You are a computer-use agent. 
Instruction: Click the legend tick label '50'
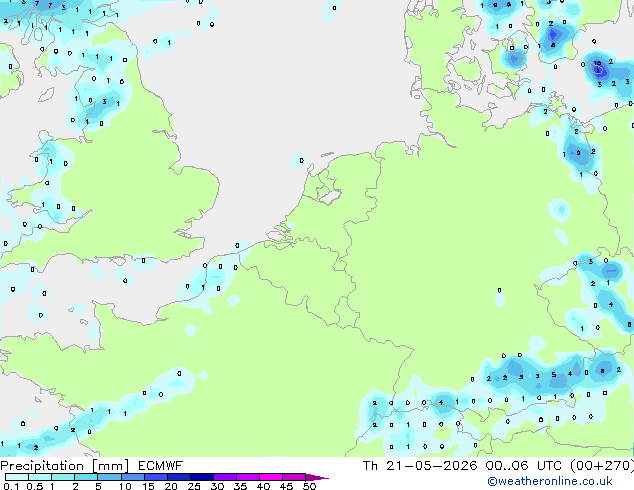309,486
